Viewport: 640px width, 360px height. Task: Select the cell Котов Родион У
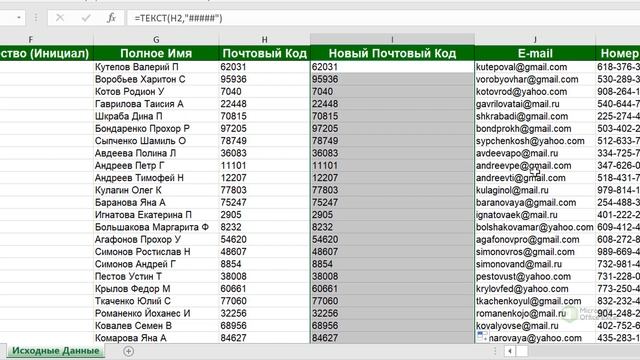pos(156,91)
